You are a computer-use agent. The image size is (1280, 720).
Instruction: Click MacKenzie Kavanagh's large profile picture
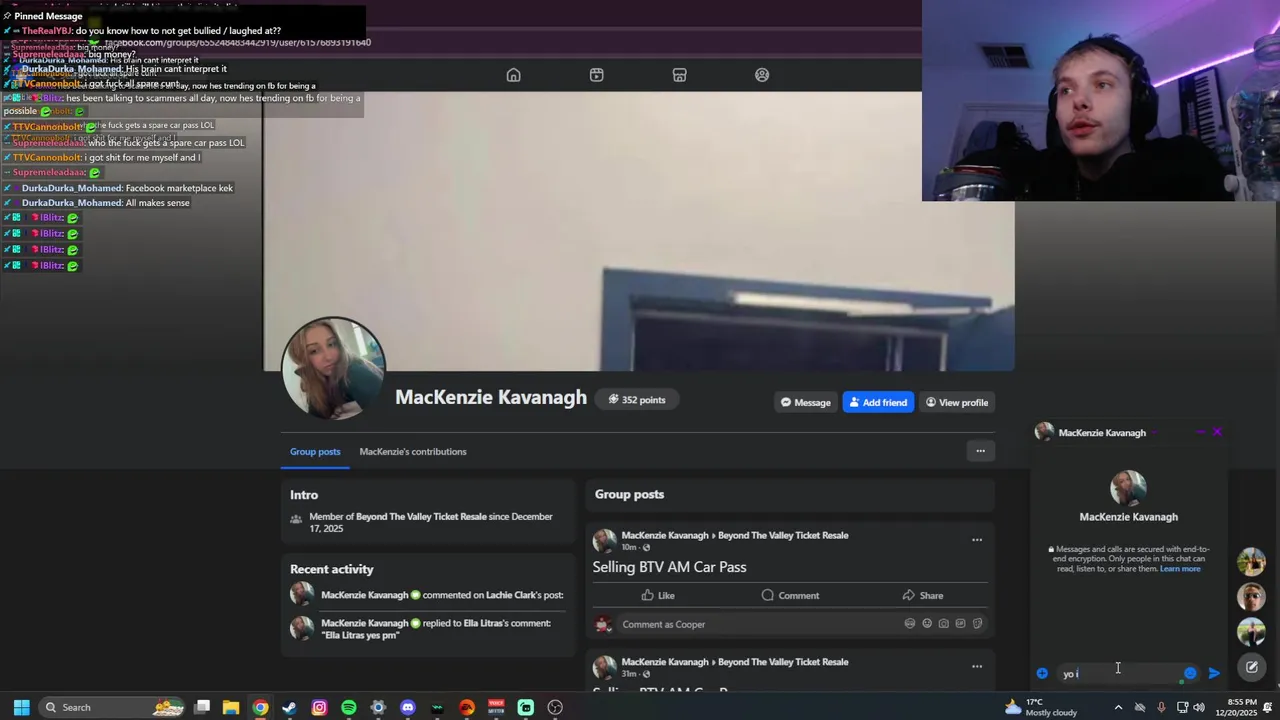click(334, 367)
